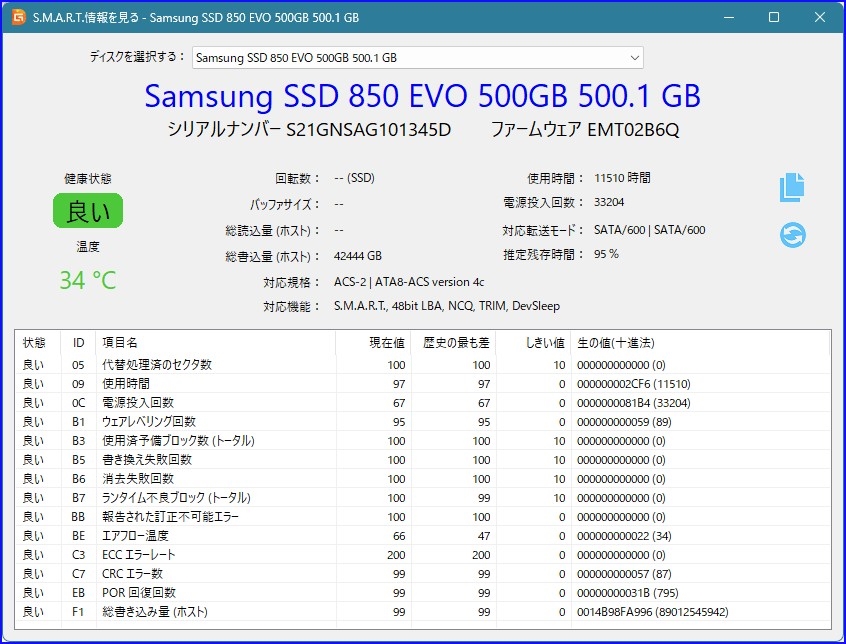Click raw value 0014B98FA996 (89012545942)
Viewport: 846px width, 644px height.
click(652, 612)
